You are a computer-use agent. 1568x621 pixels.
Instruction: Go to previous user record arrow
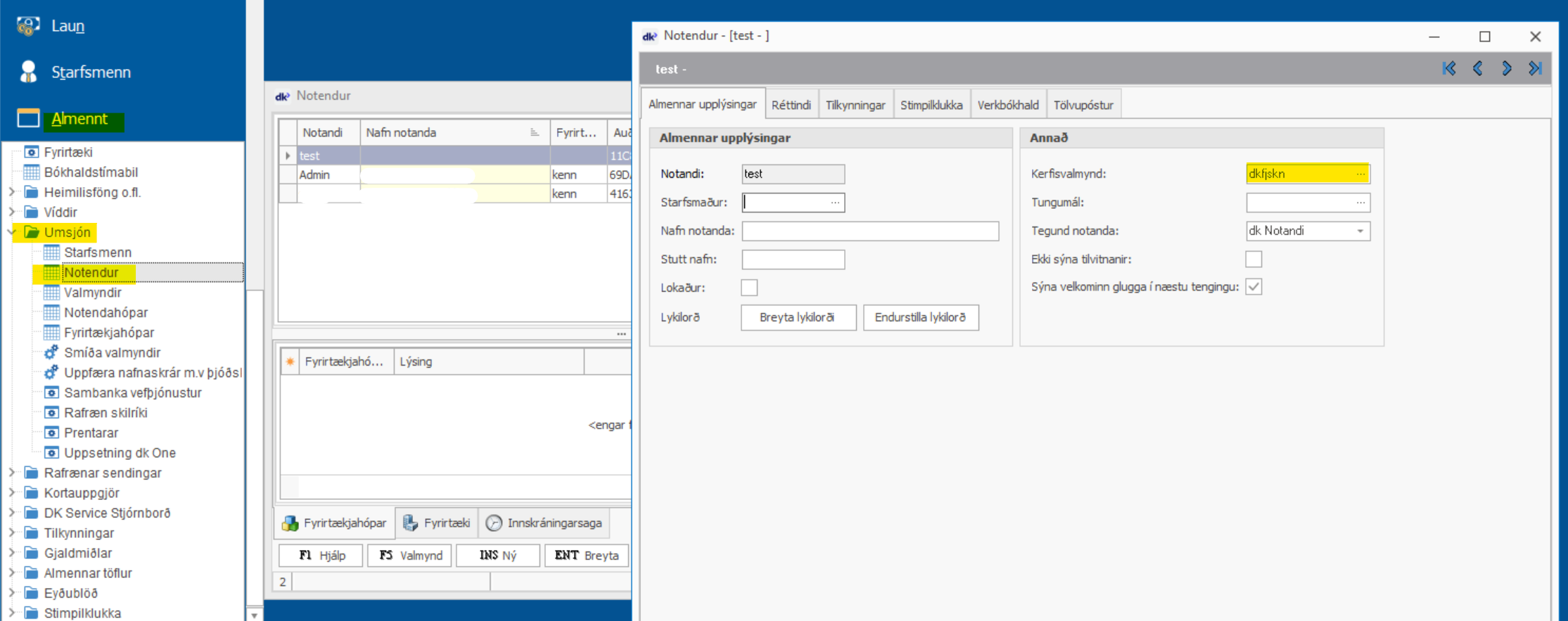click(x=1477, y=68)
